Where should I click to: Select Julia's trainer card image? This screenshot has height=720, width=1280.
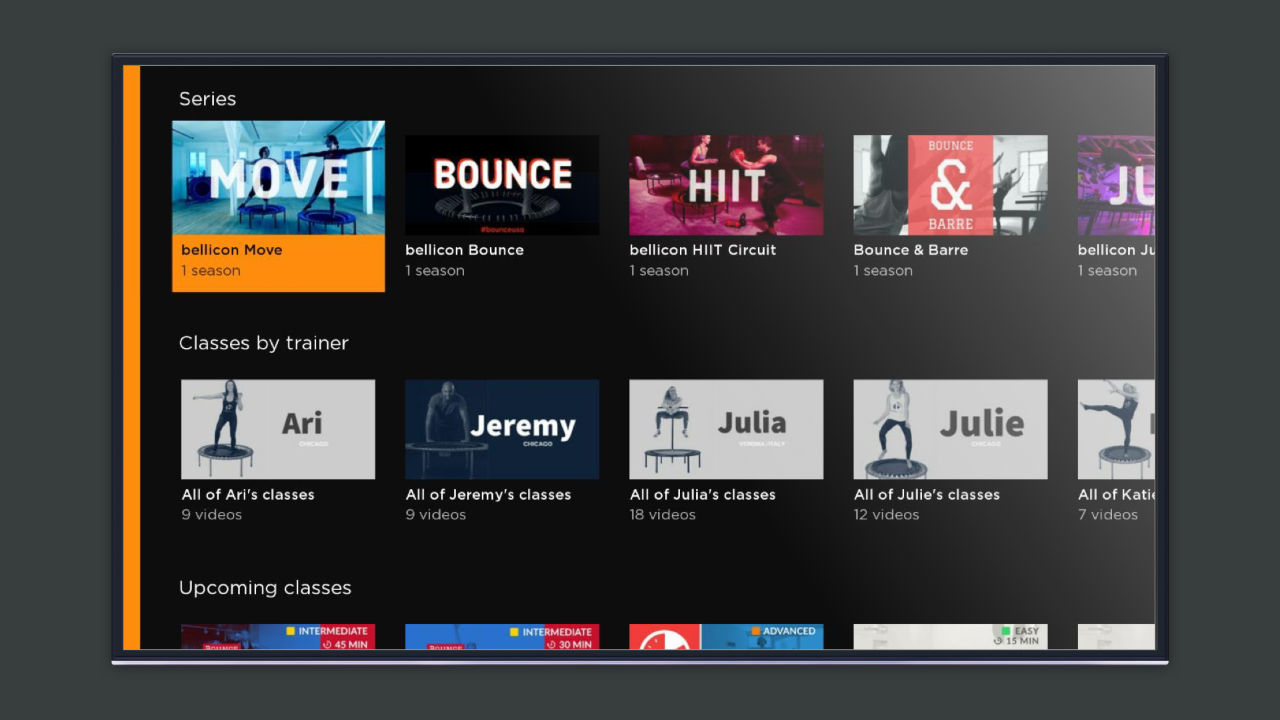(x=726, y=429)
